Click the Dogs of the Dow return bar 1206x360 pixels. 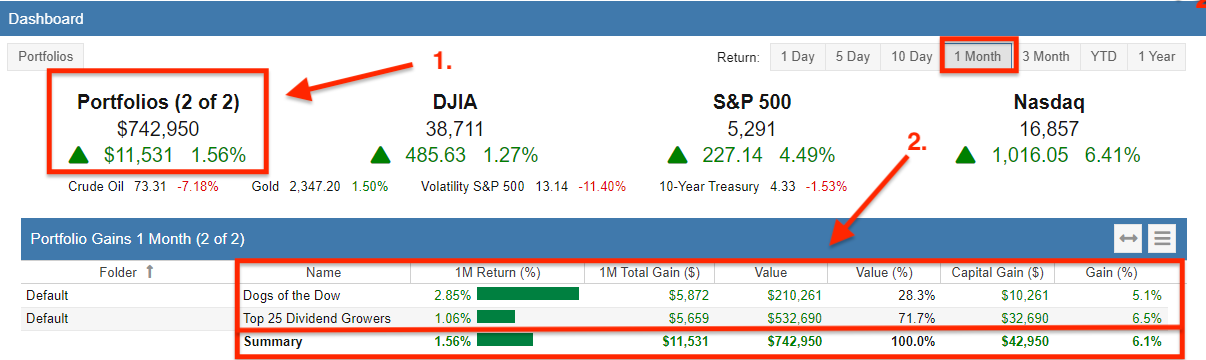[528, 294]
